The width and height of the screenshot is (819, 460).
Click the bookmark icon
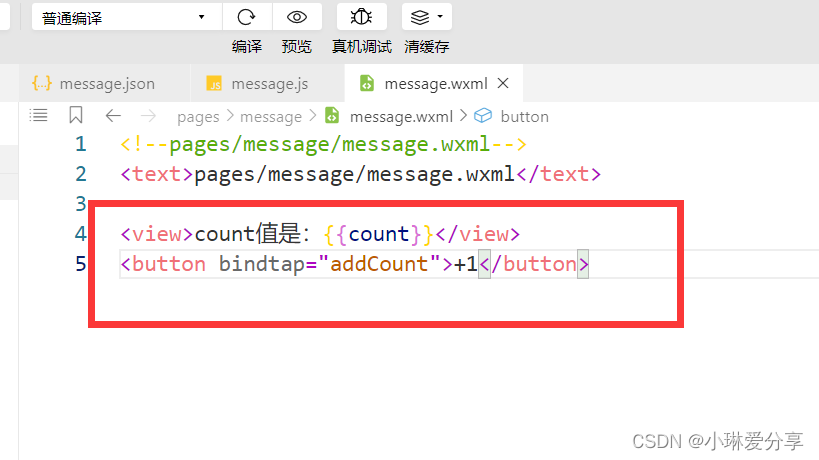click(76, 115)
